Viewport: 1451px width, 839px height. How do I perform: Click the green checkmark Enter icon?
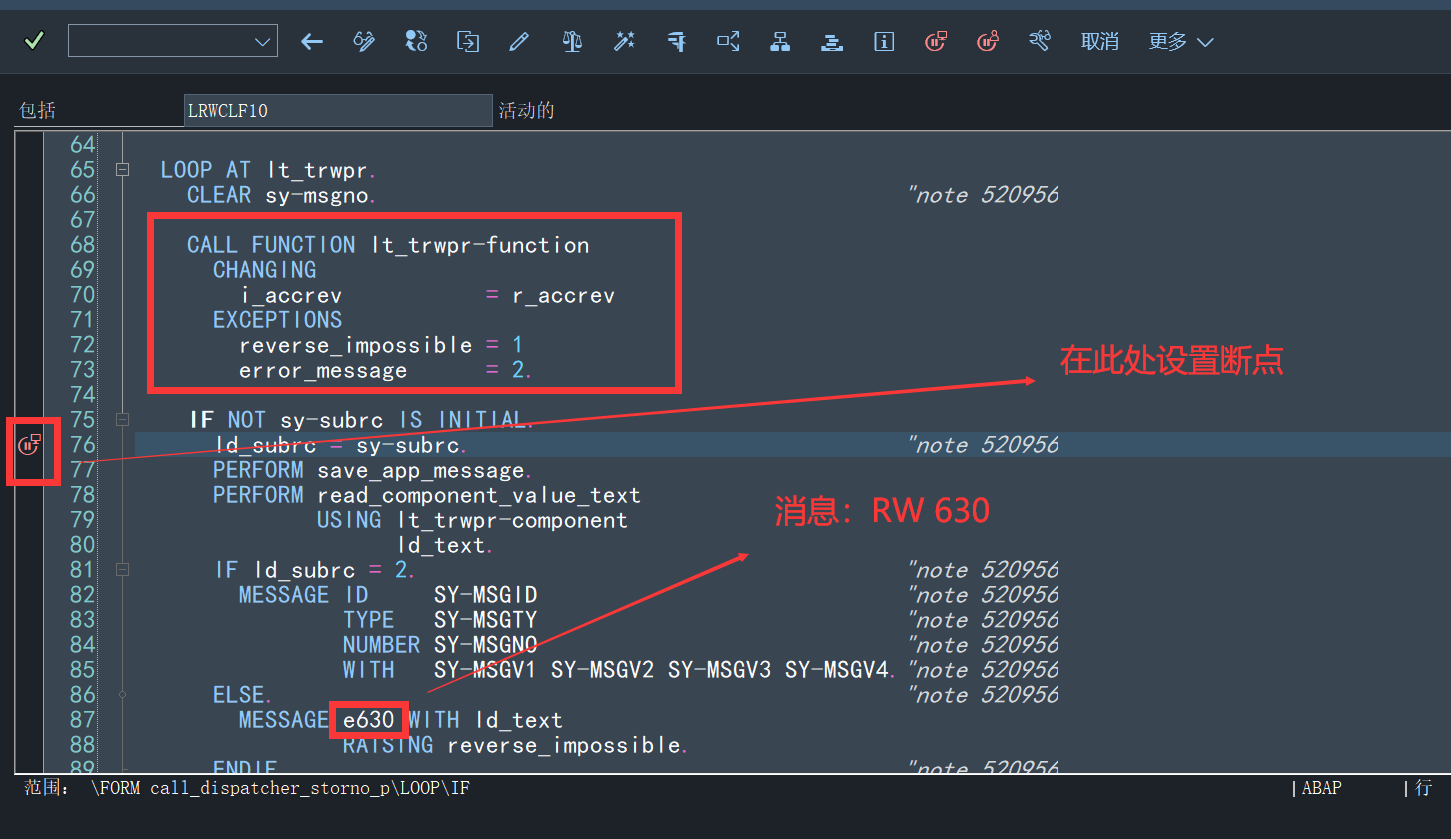(34, 41)
